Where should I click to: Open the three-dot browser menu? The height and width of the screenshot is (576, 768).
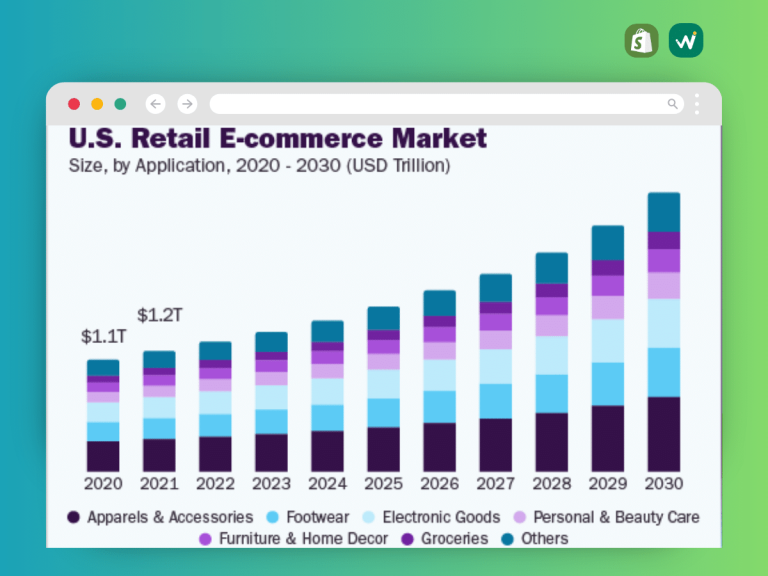[x=697, y=104]
